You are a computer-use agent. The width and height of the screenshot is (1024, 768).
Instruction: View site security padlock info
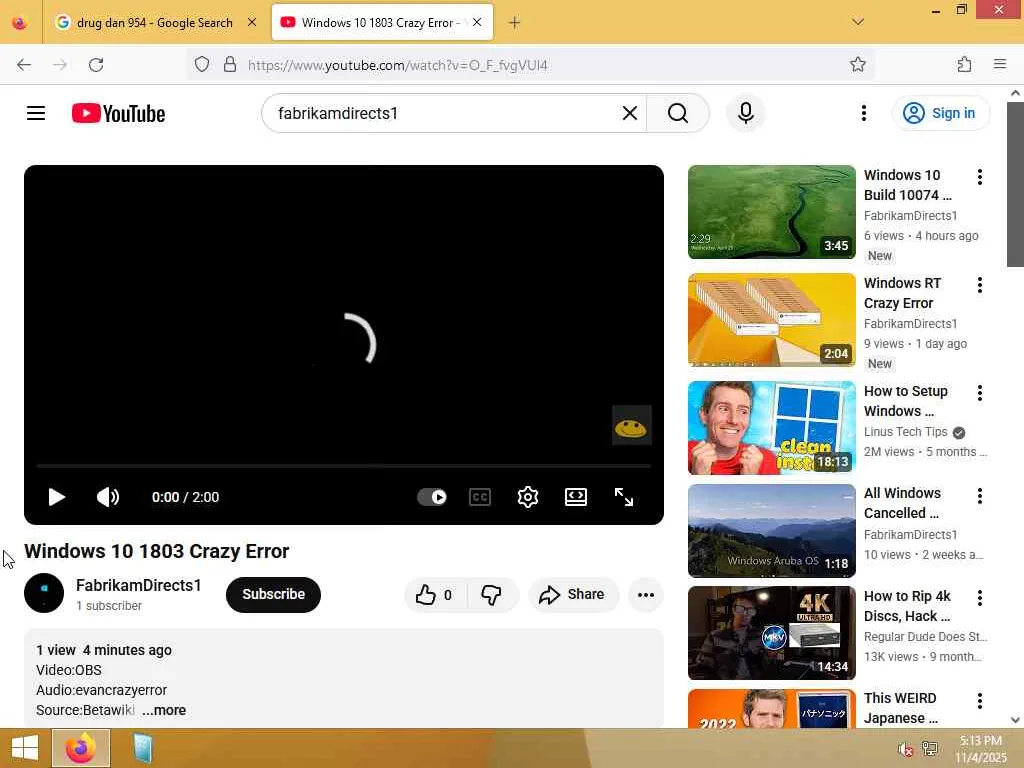tap(230, 64)
